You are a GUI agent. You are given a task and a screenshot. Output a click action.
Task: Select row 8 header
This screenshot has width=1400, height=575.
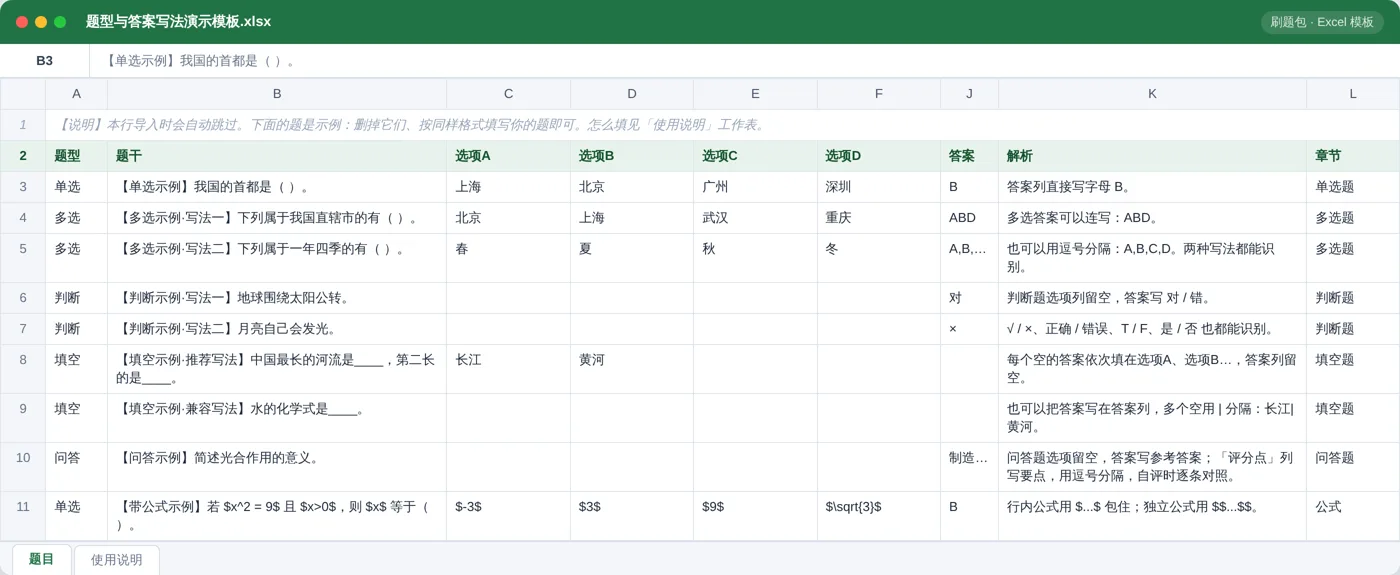pyautogui.click(x=23, y=369)
